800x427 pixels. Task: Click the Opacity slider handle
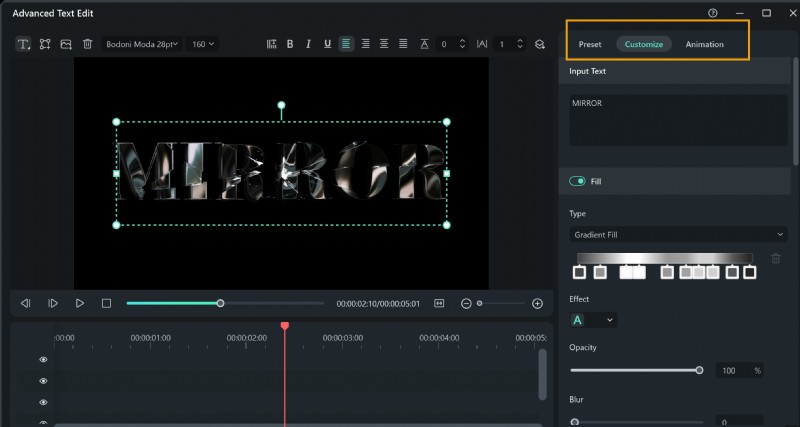699,370
